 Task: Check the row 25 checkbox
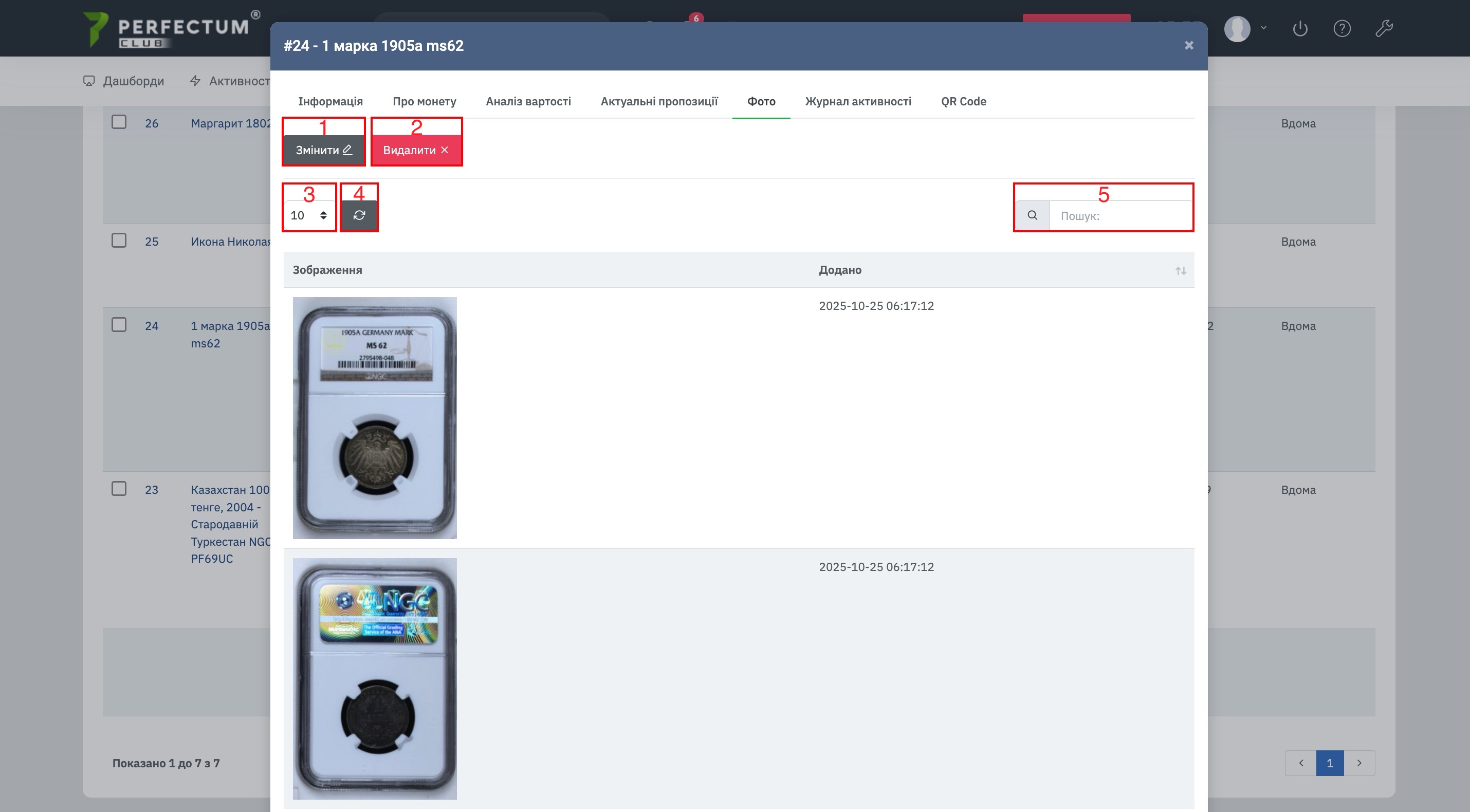[x=119, y=240]
